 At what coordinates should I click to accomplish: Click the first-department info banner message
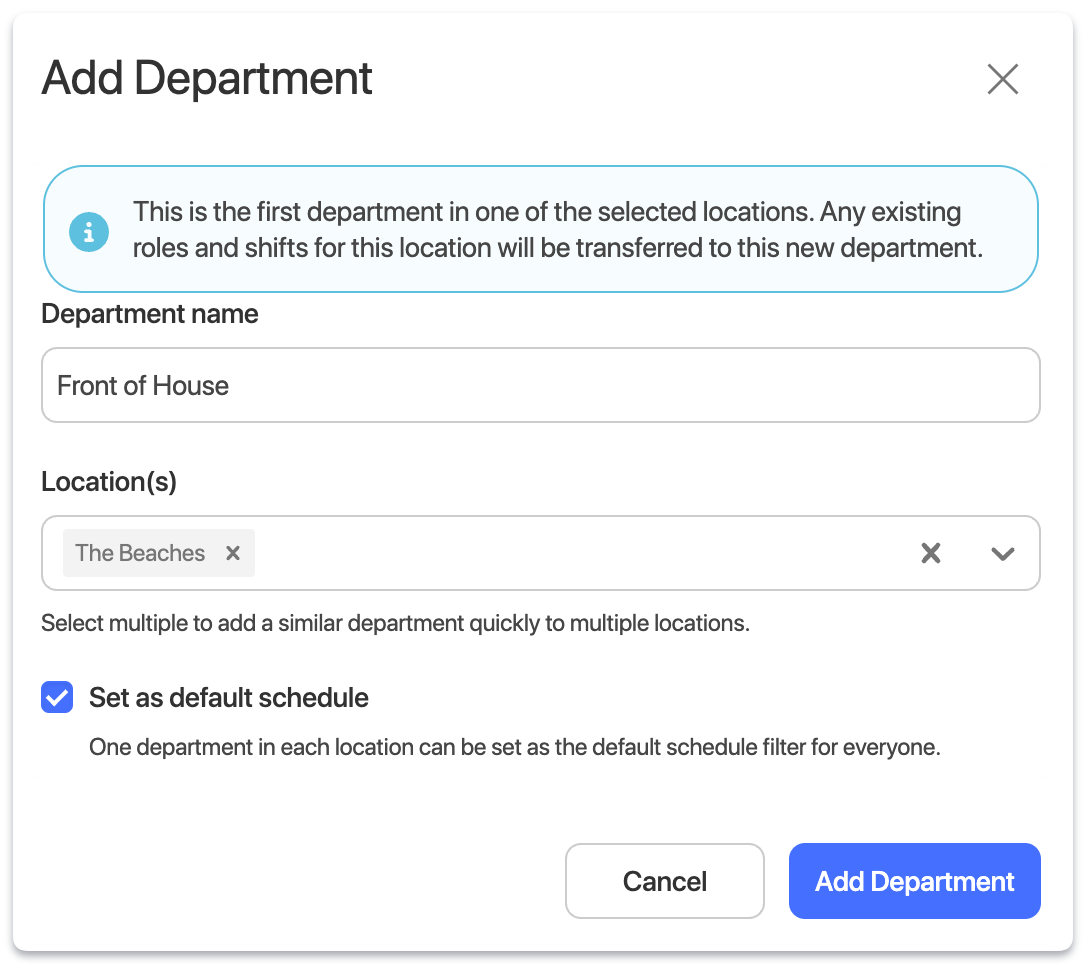[x=547, y=213]
